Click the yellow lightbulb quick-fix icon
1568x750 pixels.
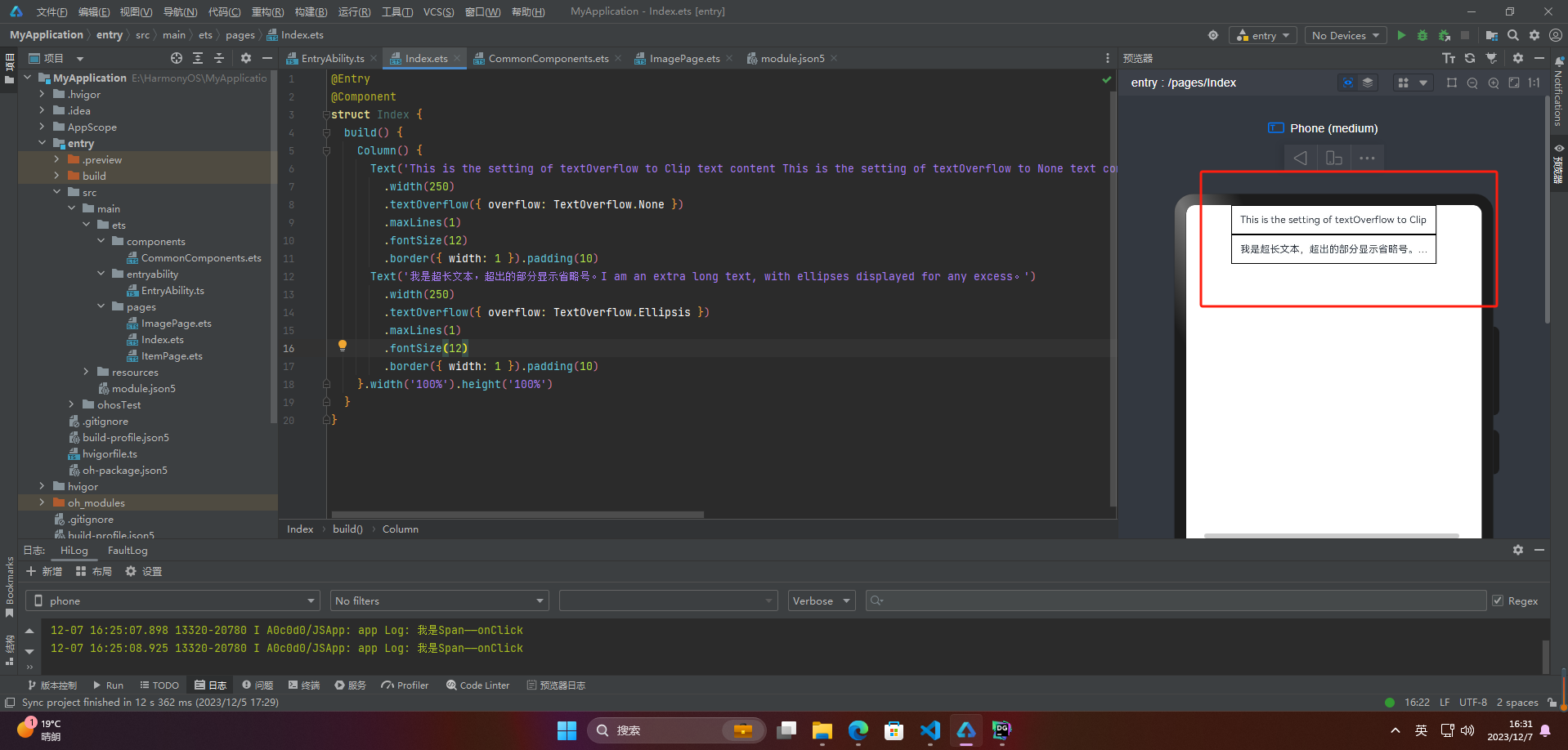[x=343, y=346]
